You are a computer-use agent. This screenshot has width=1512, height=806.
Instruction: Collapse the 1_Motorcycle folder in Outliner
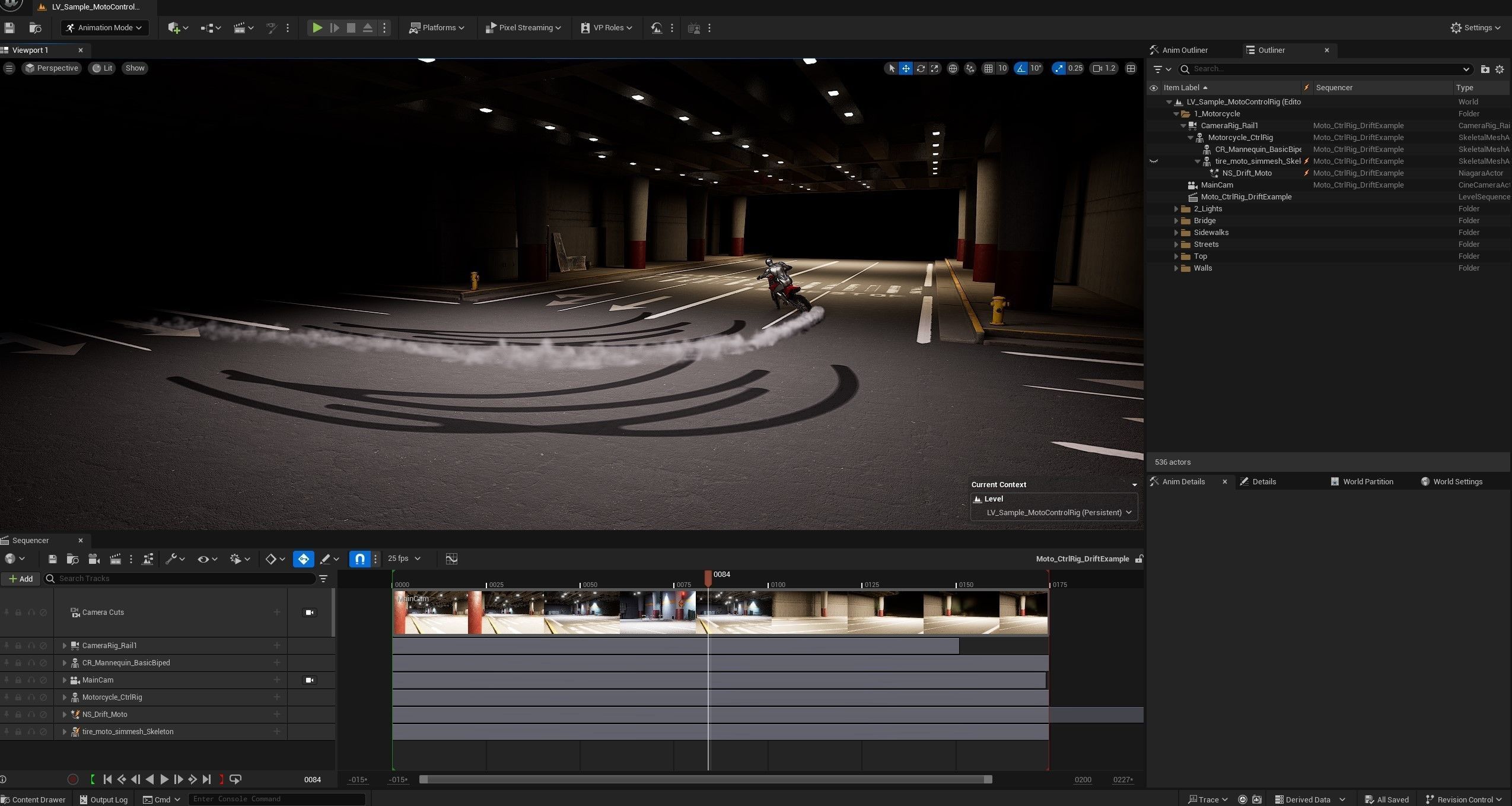click(1176, 114)
